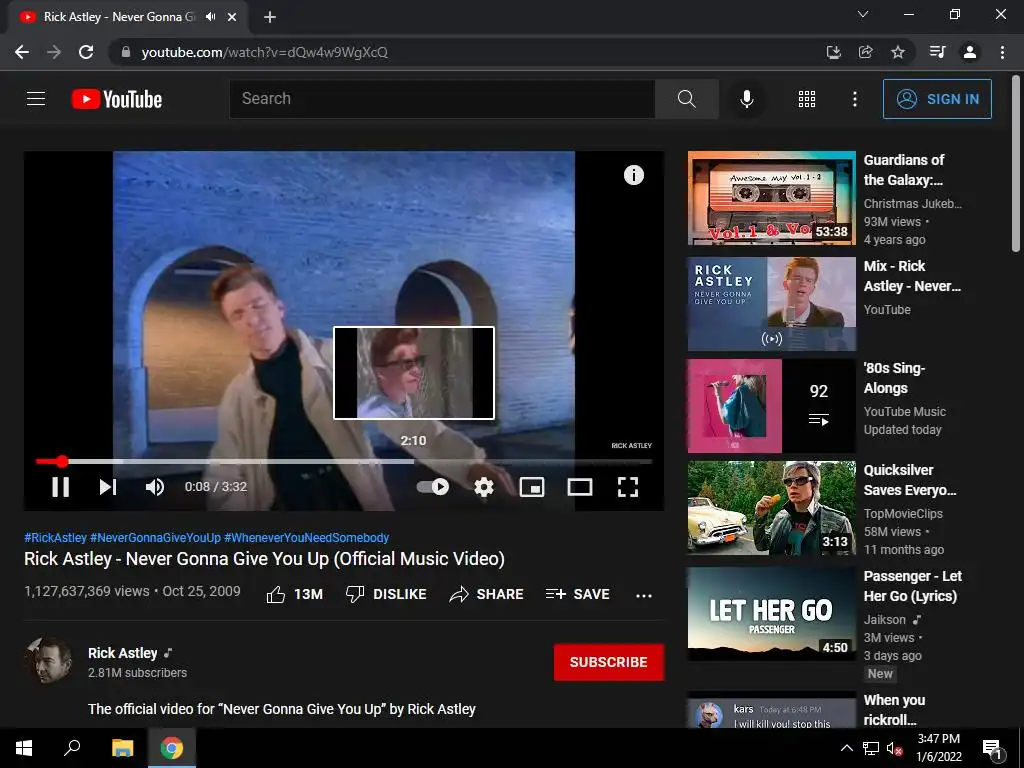This screenshot has height=768, width=1024.
Task: Click the taskbar clock 3:47 PM
Action: [938, 739]
